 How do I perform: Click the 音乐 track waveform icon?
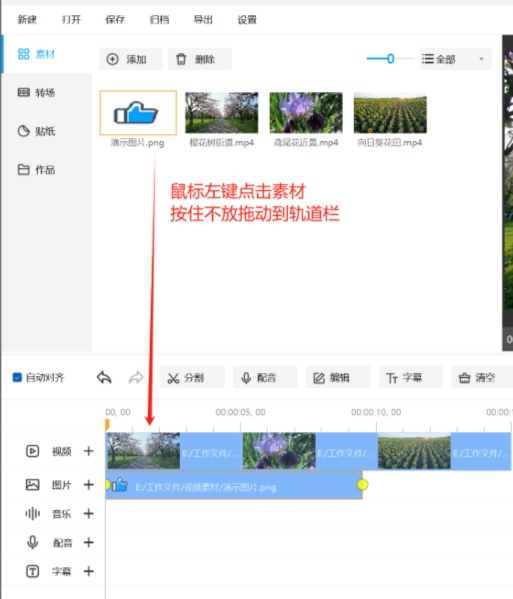[x=32, y=513]
